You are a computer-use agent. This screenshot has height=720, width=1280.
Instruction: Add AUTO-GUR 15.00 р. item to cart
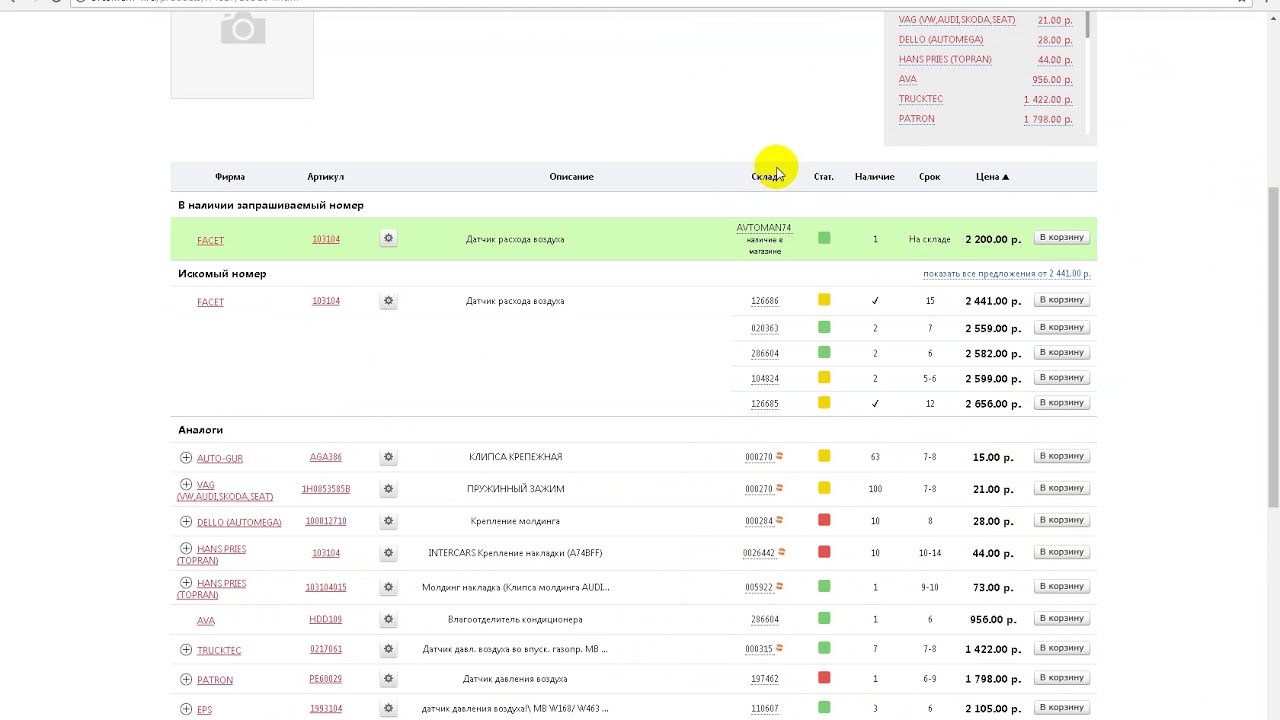click(x=1061, y=456)
